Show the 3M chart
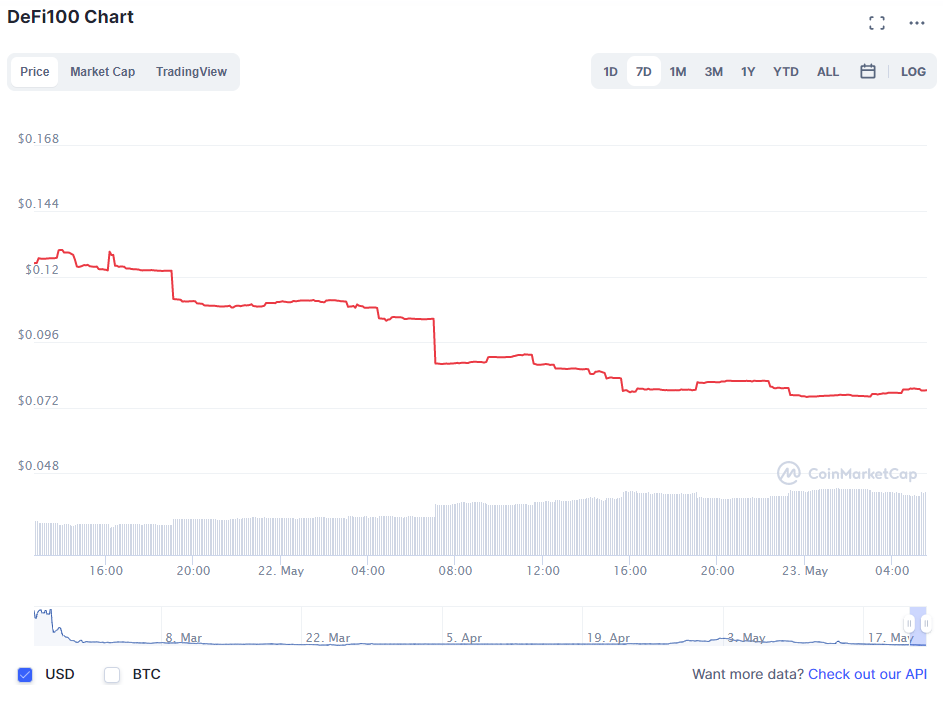The width and height of the screenshot is (943, 703). click(x=712, y=71)
